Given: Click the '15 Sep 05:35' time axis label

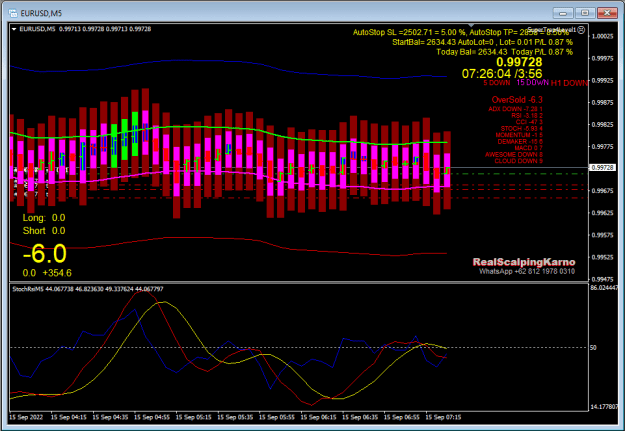Looking at the screenshot, I should point(235,417).
